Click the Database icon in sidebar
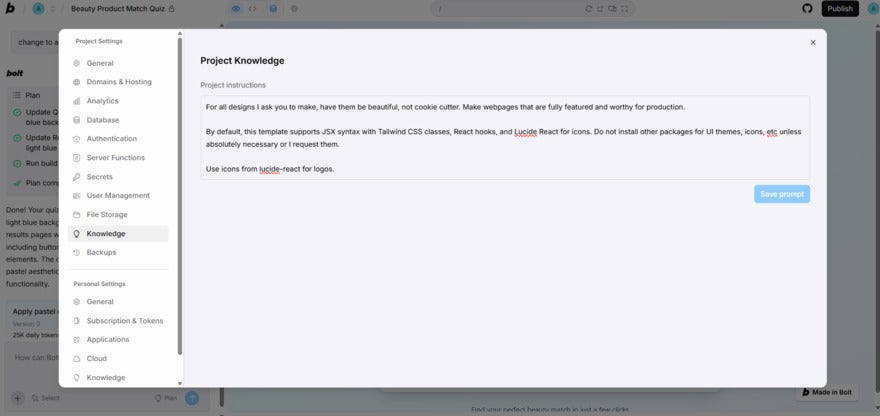Screen dimensions: 880x416 (77, 120)
